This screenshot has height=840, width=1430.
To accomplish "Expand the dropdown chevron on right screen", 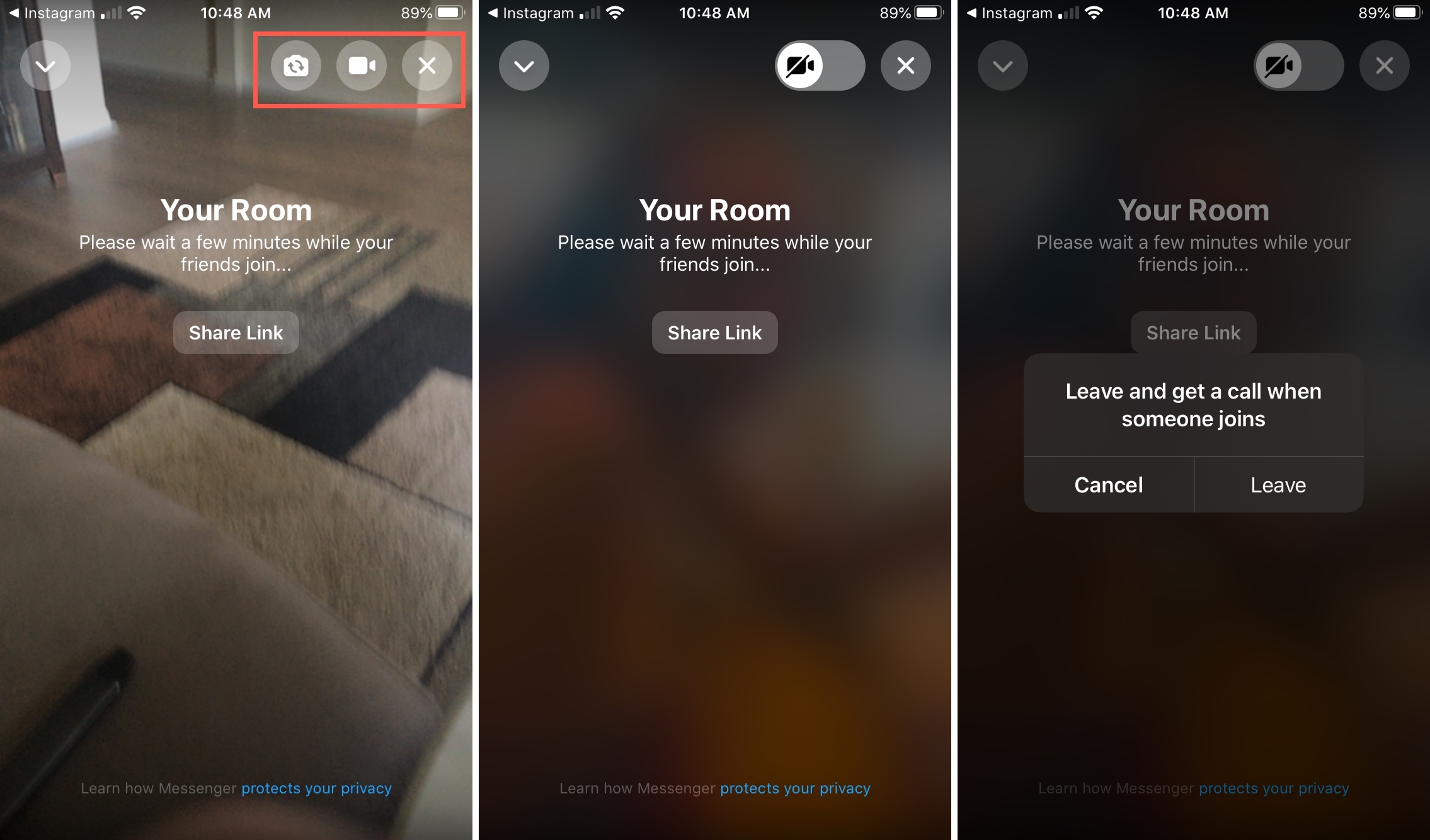I will tap(1003, 65).
